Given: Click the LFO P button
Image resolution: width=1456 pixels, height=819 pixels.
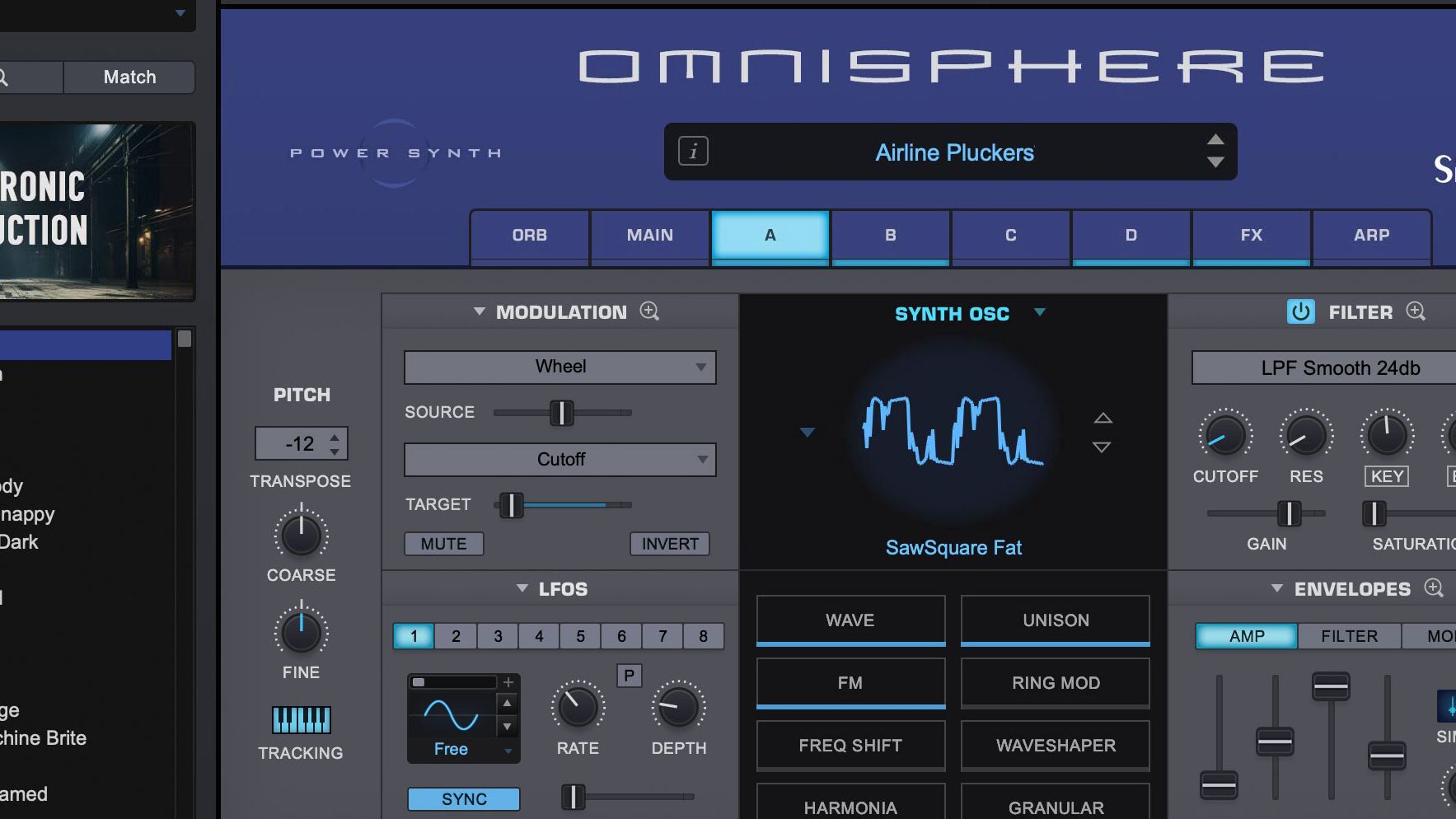Looking at the screenshot, I should click(630, 676).
